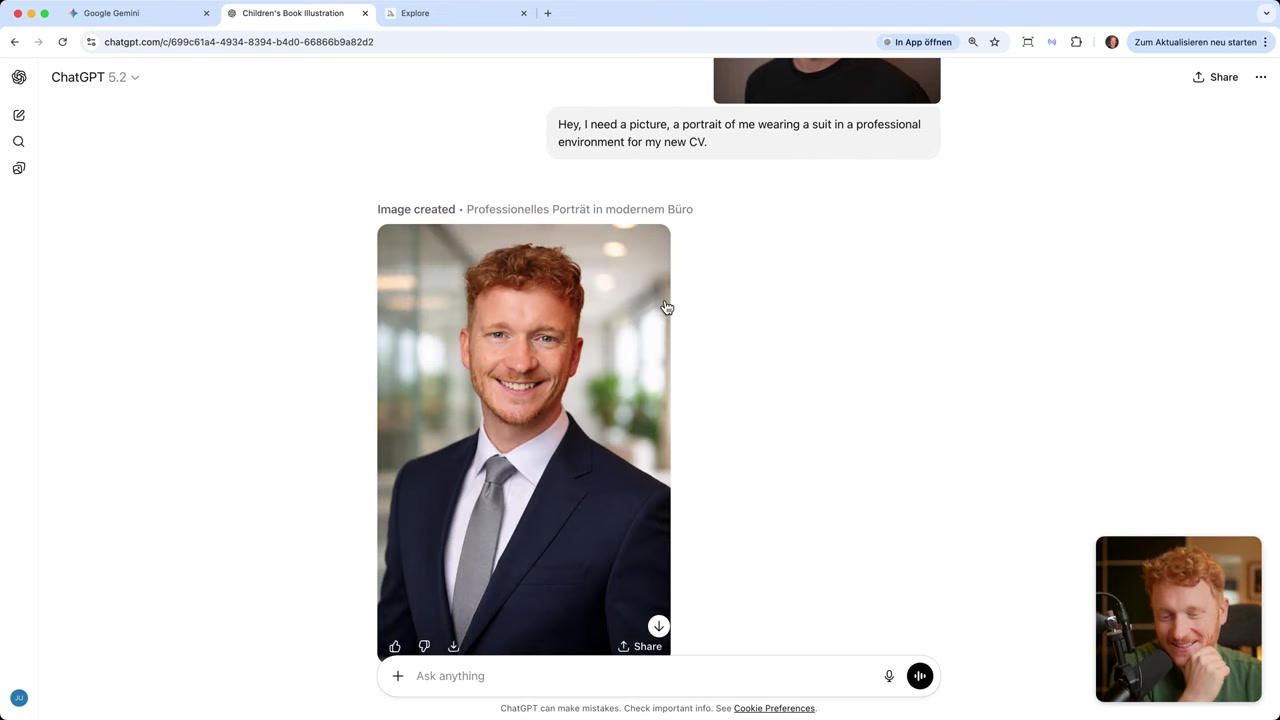This screenshot has height=720, width=1280.
Task: Like the generated image with thumbs up
Action: coord(395,646)
